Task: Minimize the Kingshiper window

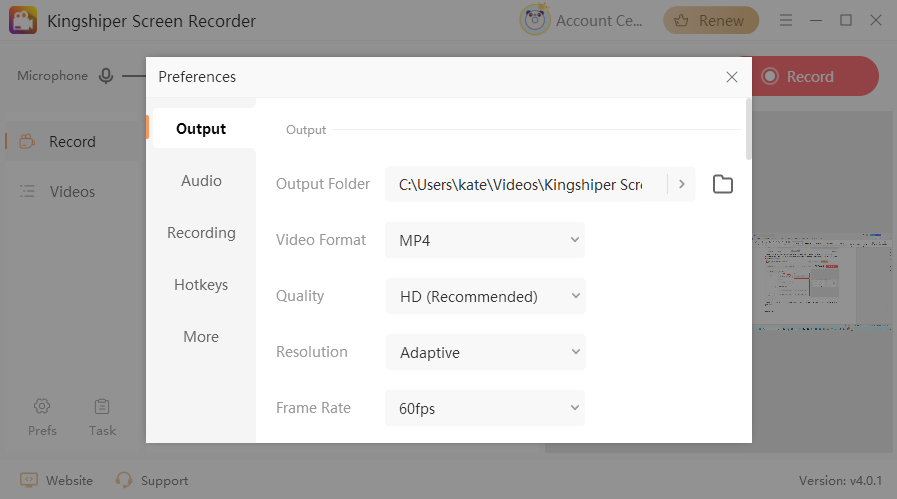Action: tap(816, 21)
